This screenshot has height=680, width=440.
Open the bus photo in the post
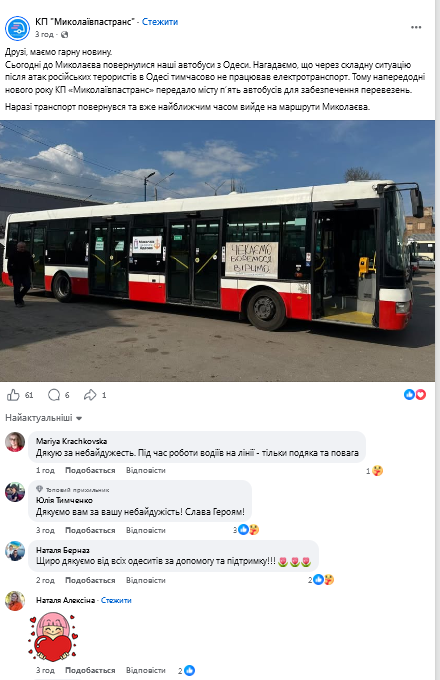tap(217, 251)
